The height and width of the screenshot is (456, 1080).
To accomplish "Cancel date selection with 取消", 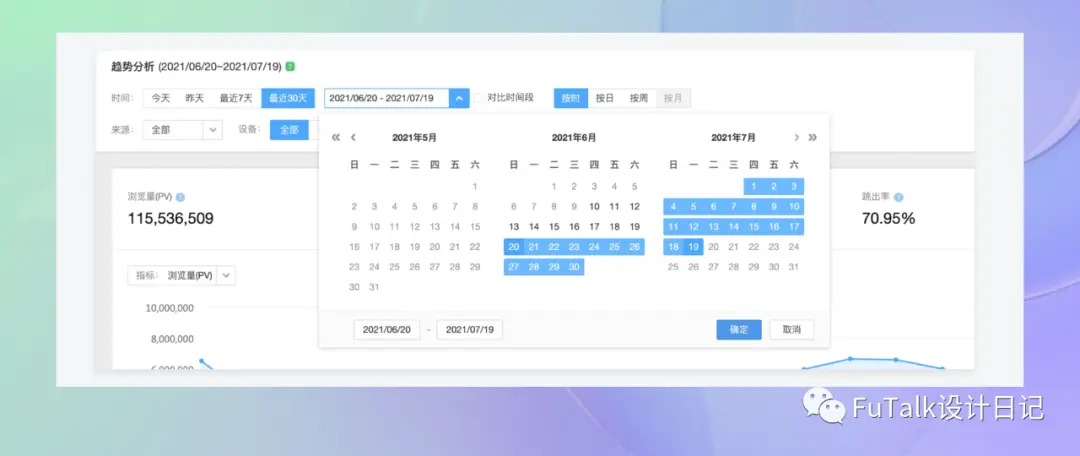I will (x=791, y=329).
